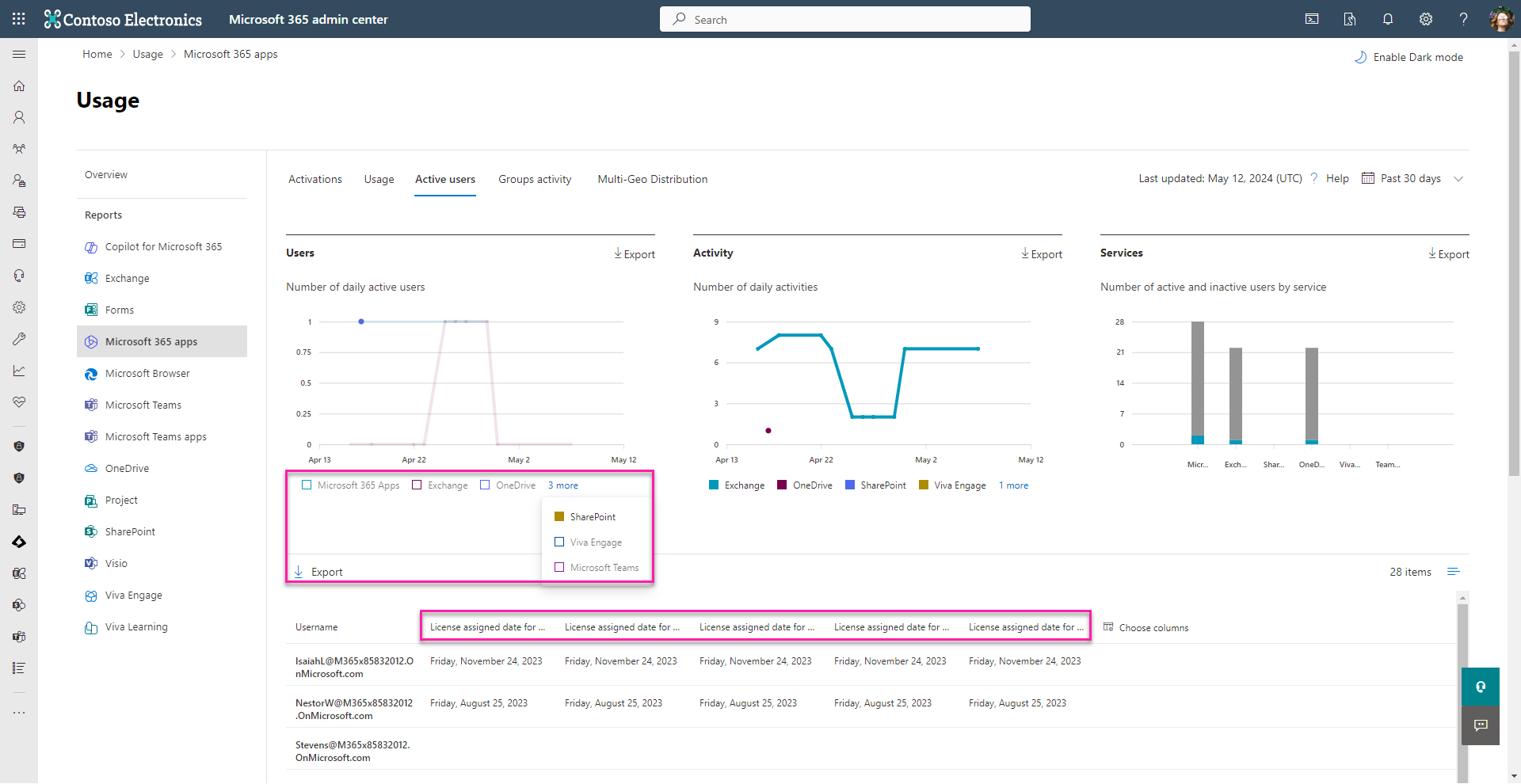The height and width of the screenshot is (784, 1521).
Task: Select the Active users tab
Action: pyautogui.click(x=445, y=180)
